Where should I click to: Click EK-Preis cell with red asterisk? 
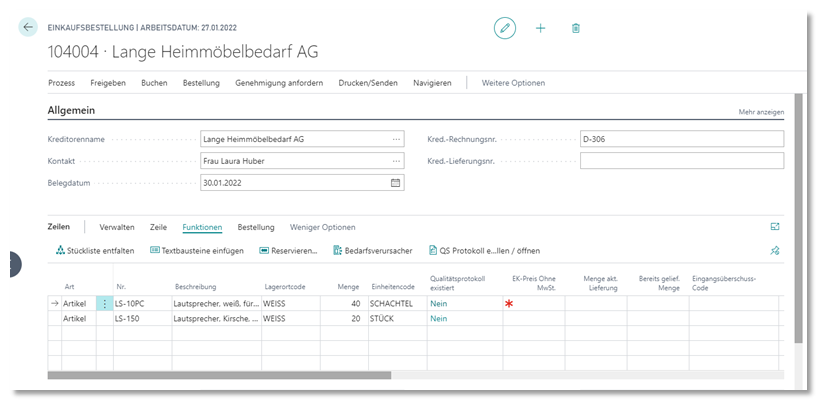coord(534,304)
